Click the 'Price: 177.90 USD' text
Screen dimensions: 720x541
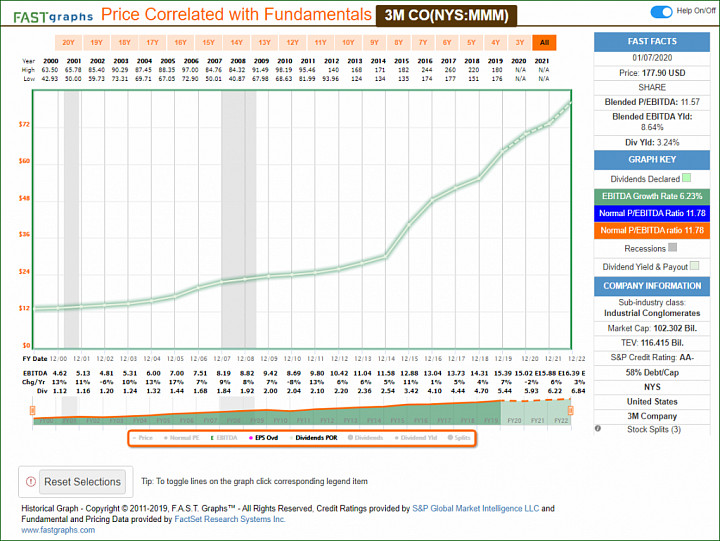click(652, 73)
